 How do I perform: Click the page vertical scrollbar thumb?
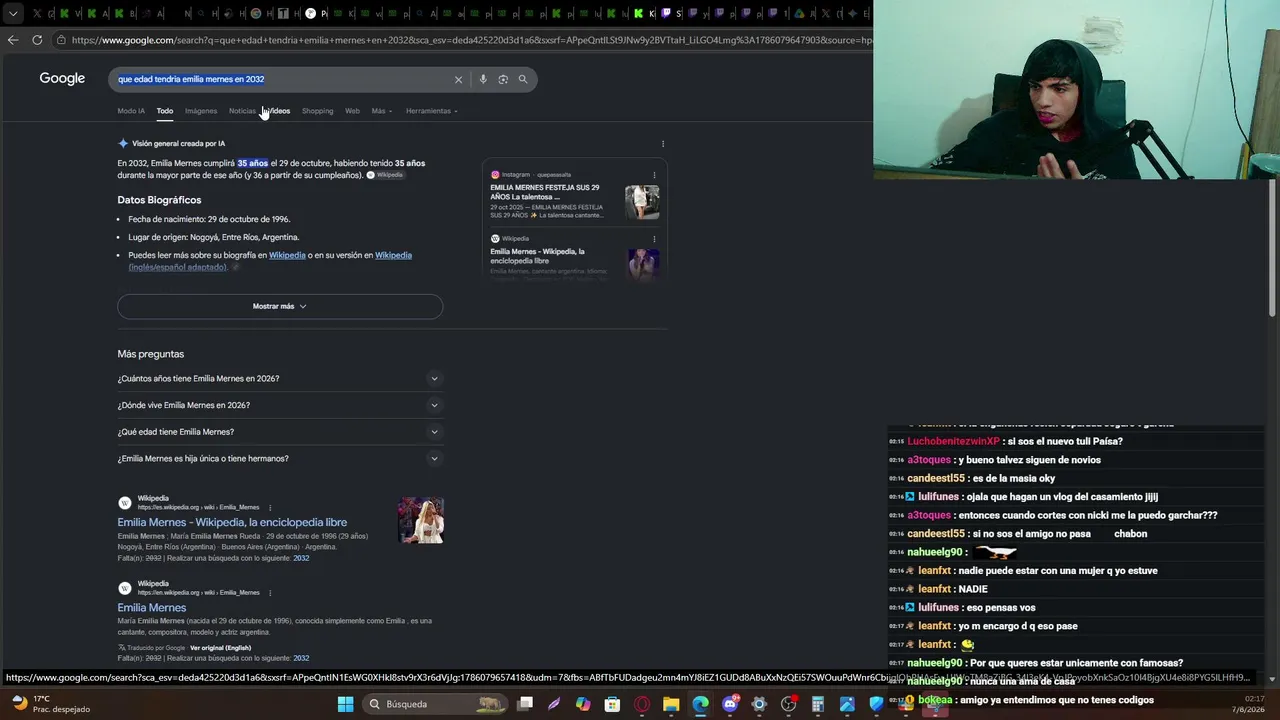(1273, 248)
